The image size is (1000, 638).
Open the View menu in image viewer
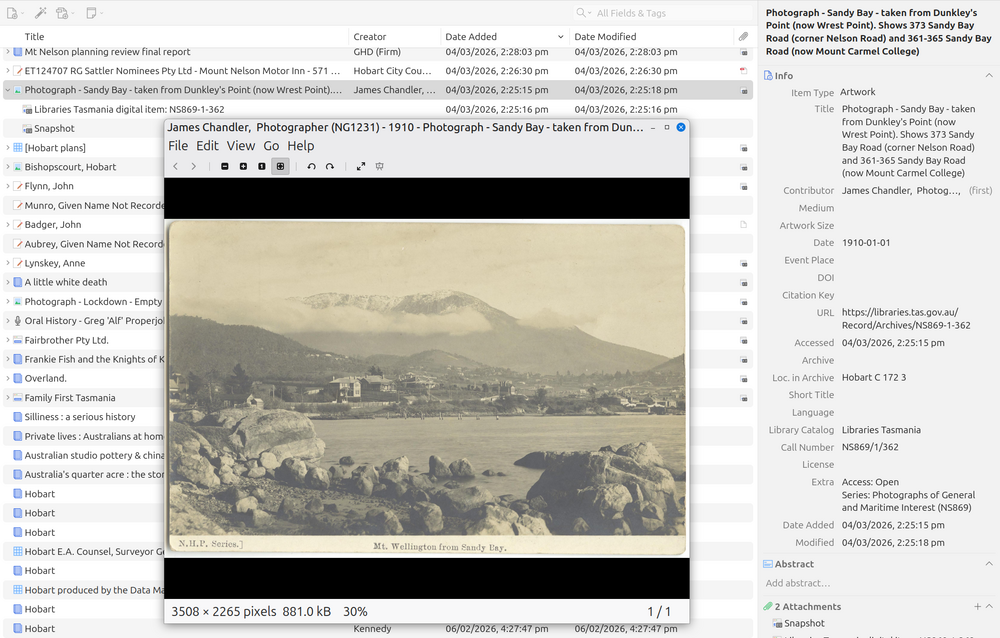pyautogui.click(x=240, y=146)
